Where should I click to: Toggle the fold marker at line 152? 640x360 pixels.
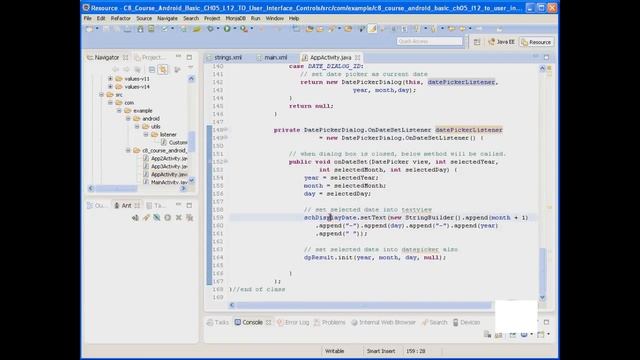coord(226,162)
